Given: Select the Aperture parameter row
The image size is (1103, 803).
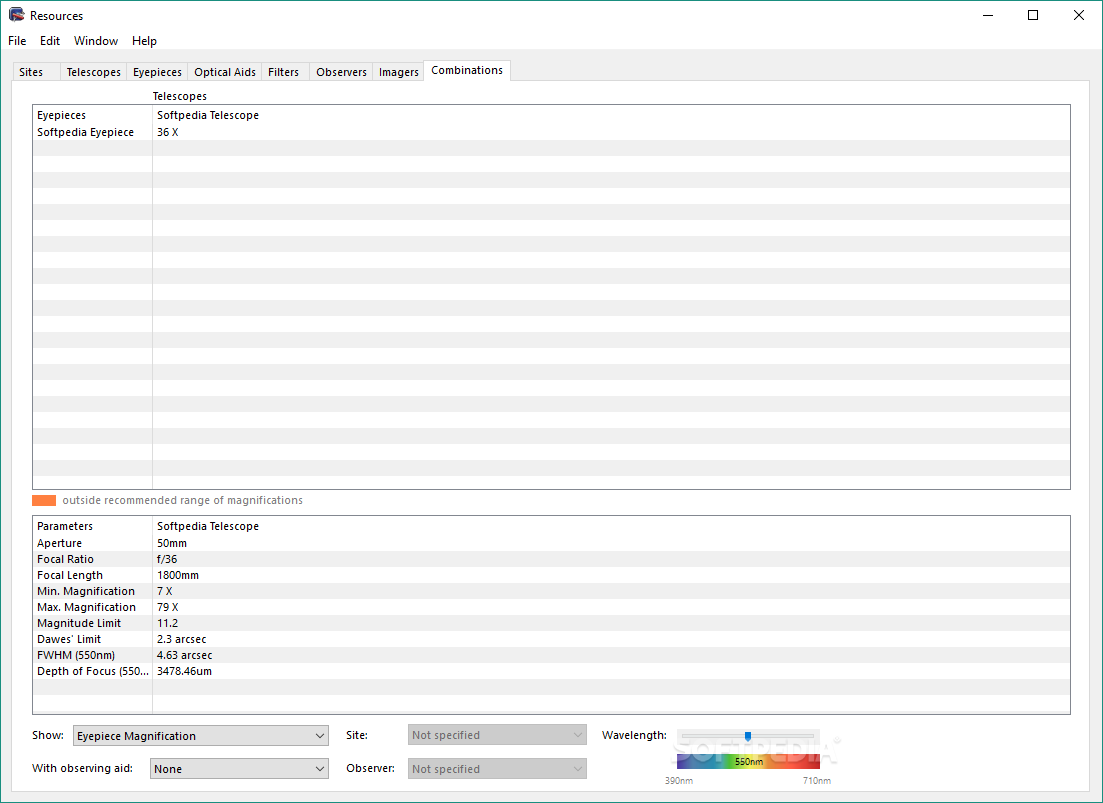Looking at the screenshot, I should click(551, 543).
